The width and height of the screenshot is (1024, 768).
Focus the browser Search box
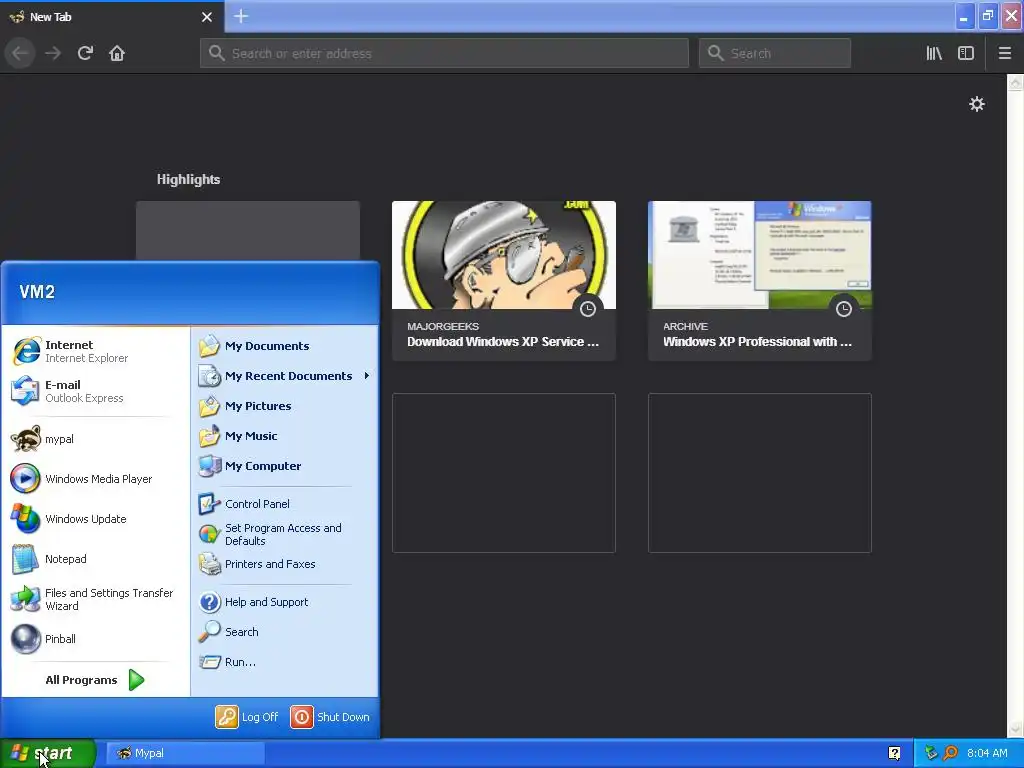pos(775,53)
